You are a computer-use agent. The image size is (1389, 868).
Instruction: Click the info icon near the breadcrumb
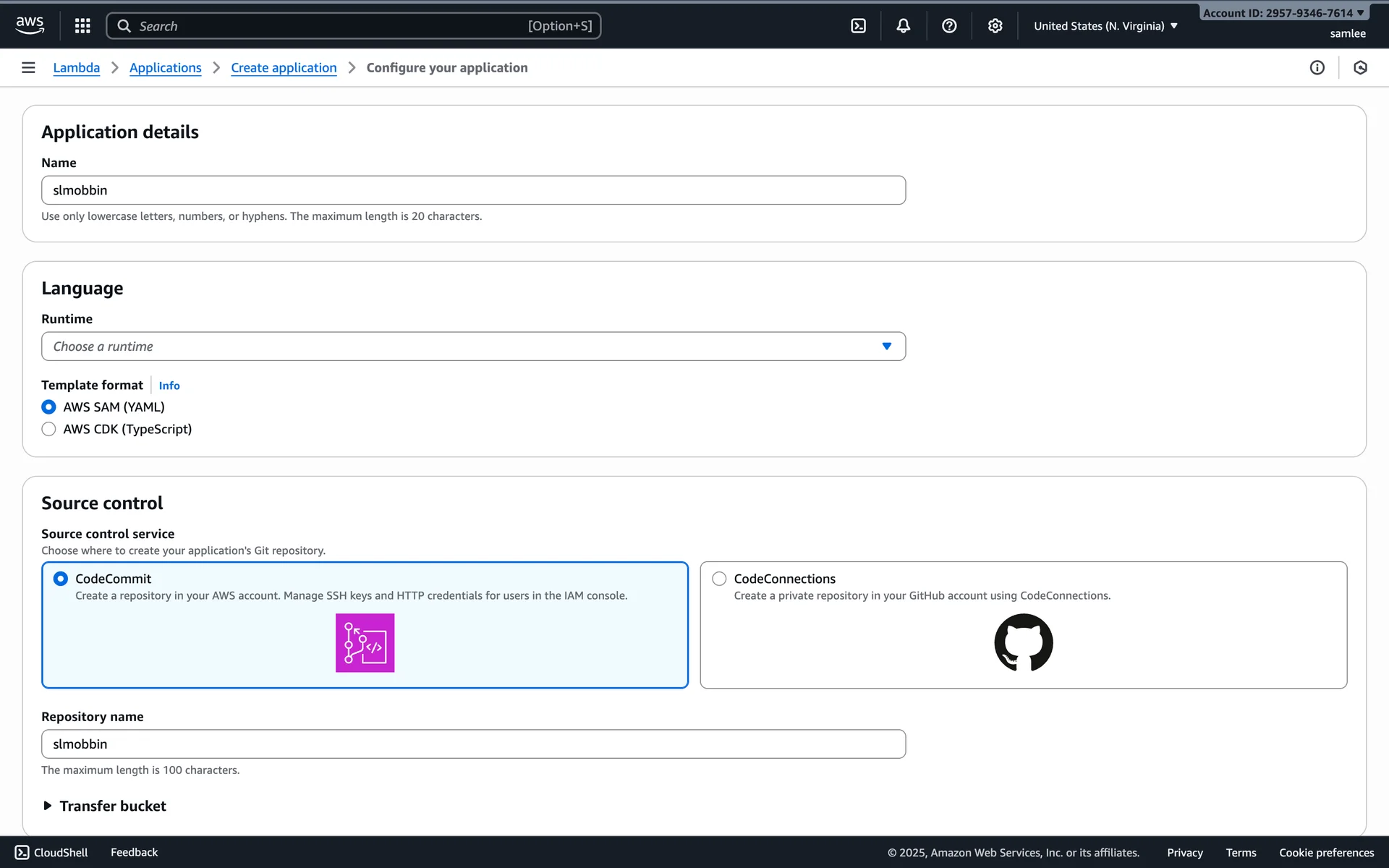pos(1317,67)
